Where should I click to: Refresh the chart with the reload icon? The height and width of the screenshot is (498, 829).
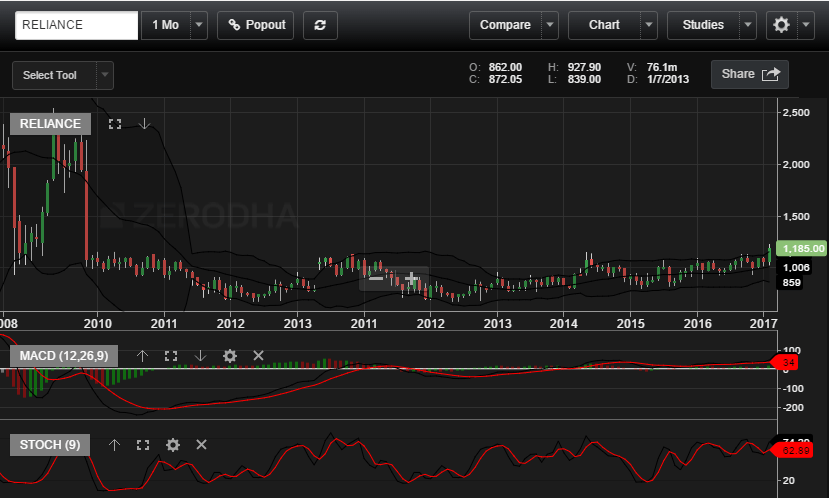[x=320, y=25]
